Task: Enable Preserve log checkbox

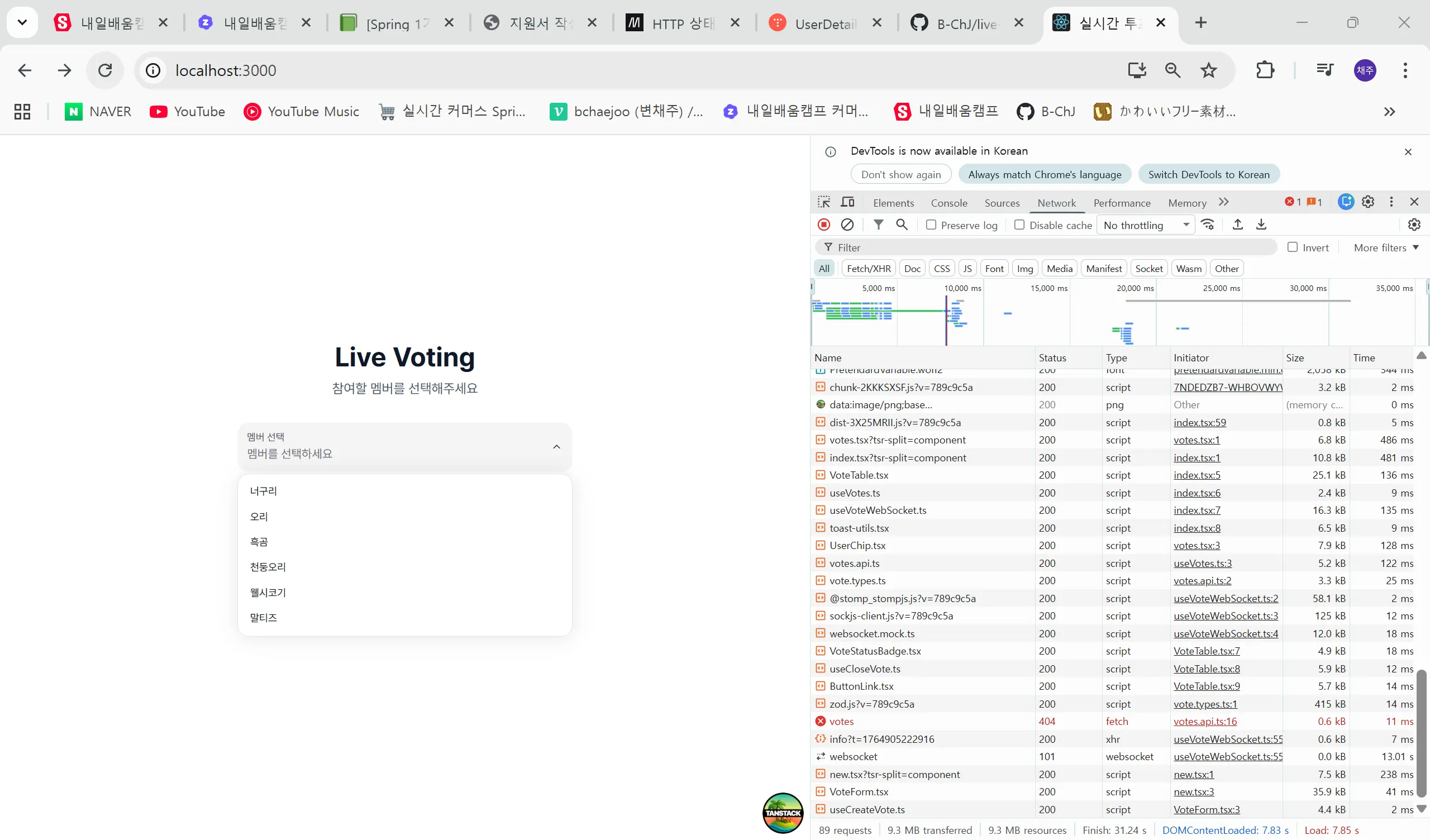Action: click(931, 225)
